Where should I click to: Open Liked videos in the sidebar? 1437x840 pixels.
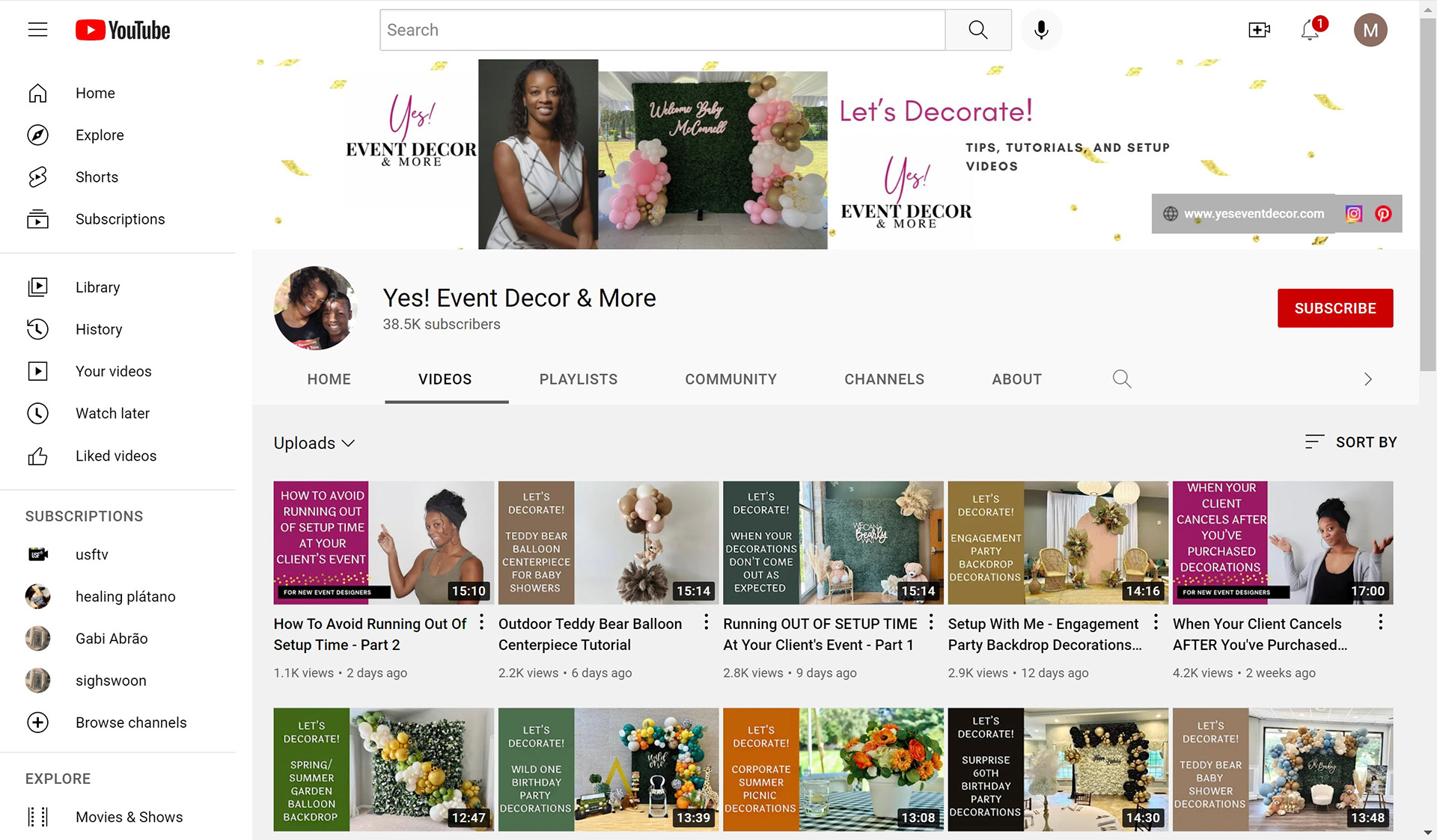118,456
